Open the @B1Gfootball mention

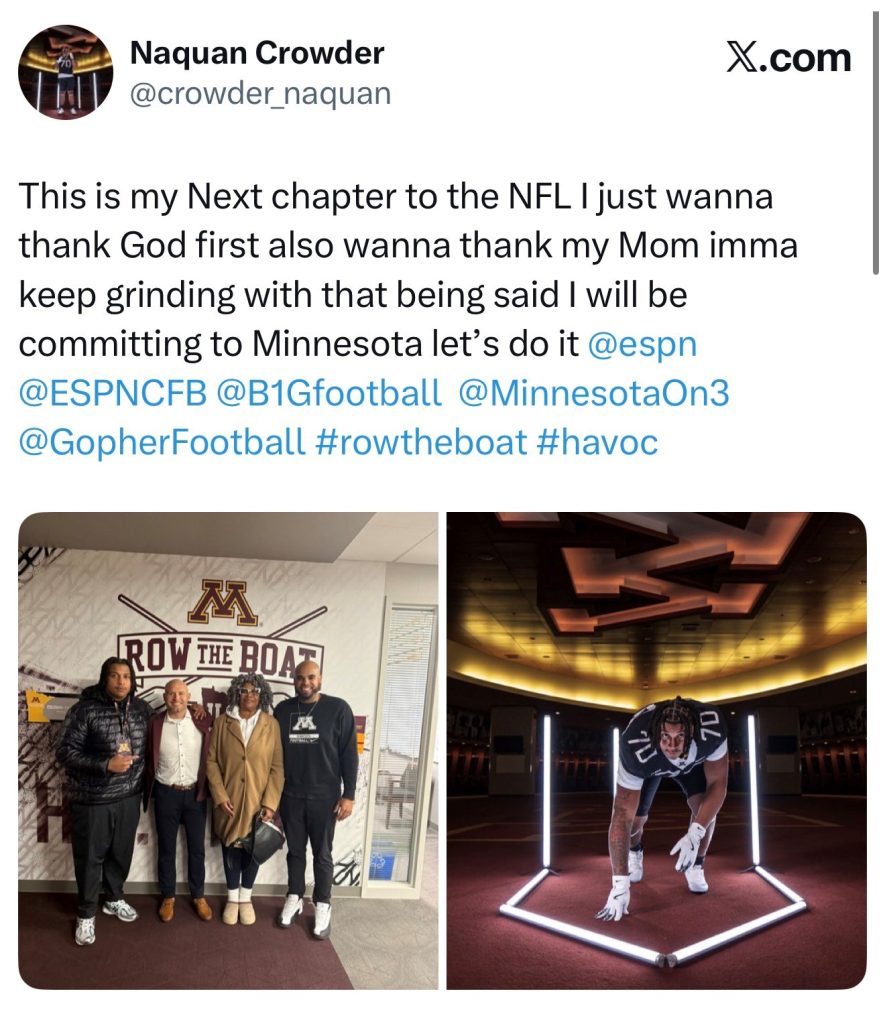tap(328, 393)
